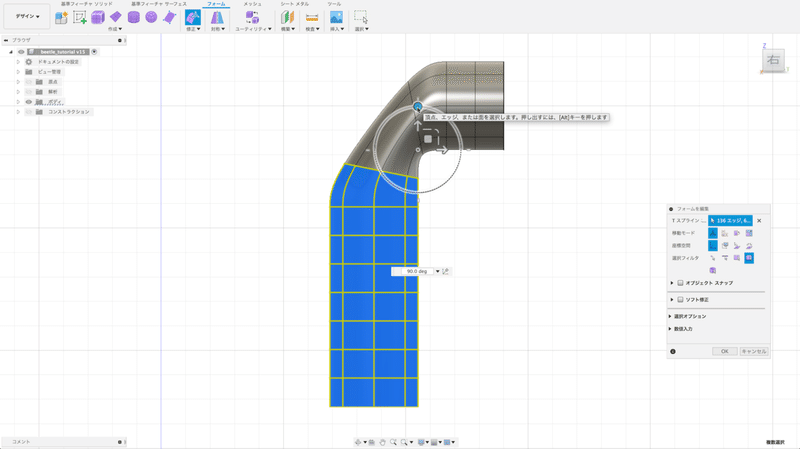
Task: Expand the ドキュメントの設定 tree node
Action: [18, 62]
